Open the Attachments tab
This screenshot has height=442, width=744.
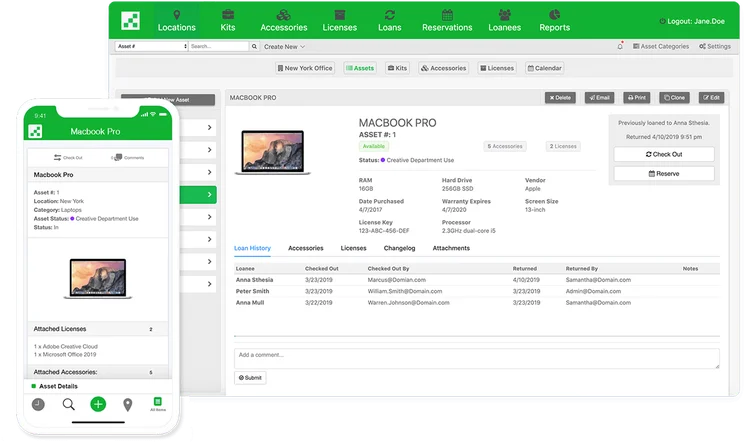click(x=451, y=248)
